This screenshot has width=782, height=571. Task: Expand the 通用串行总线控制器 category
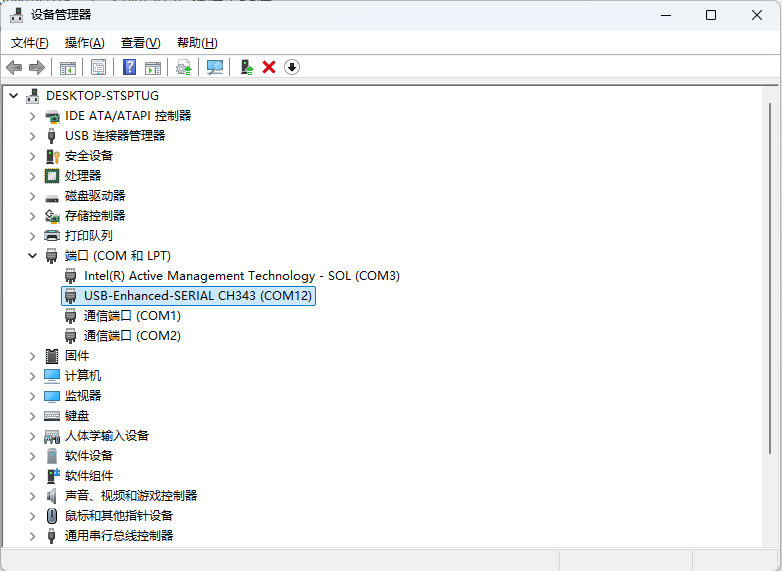(x=32, y=536)
